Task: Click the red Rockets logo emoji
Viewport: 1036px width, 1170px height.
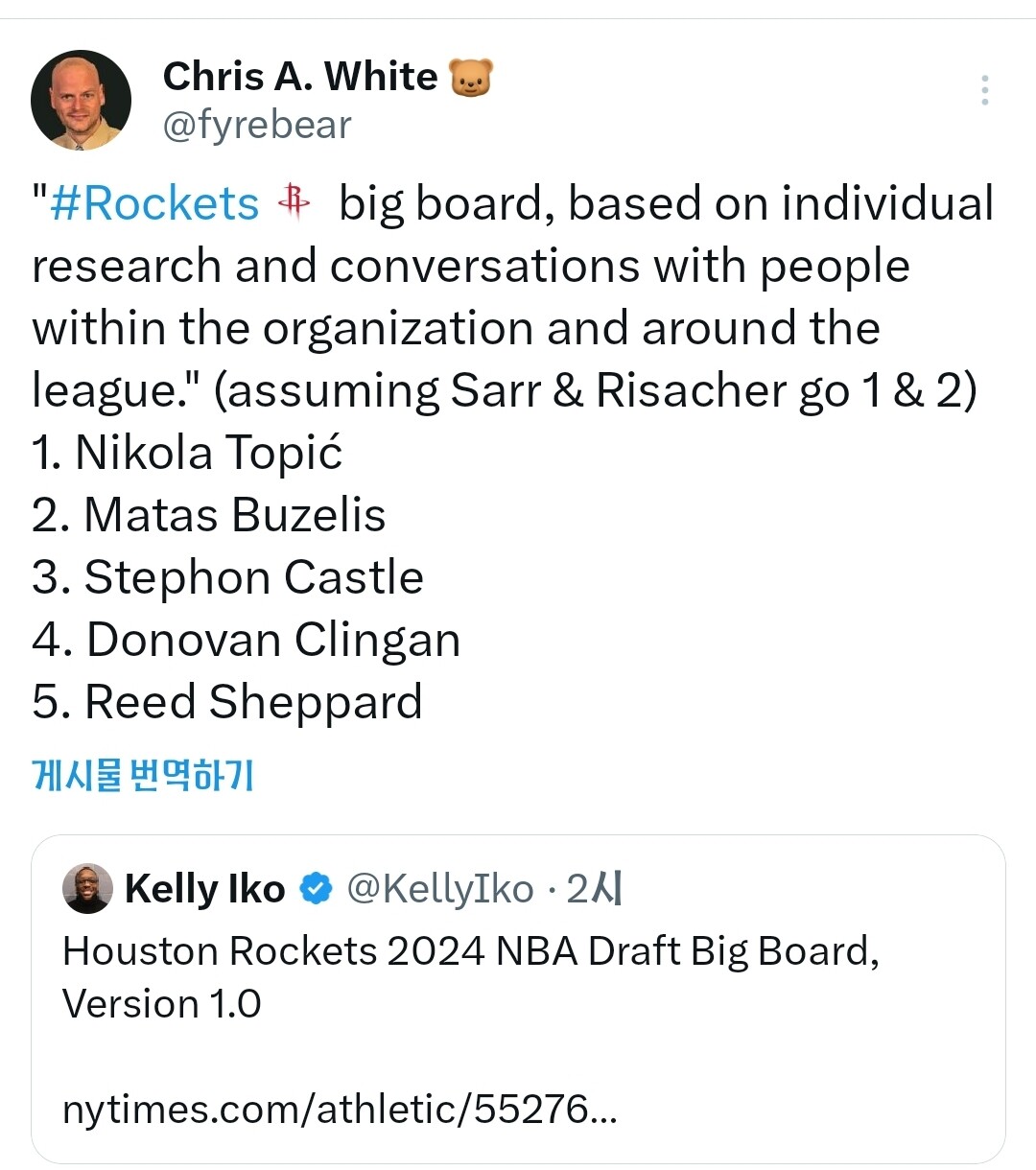Action: (294, 202)
